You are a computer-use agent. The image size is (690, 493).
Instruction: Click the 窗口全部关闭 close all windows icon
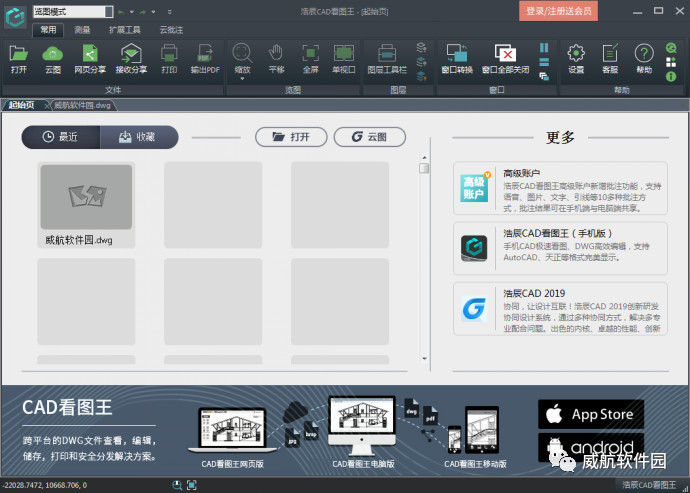pos(506,58)
